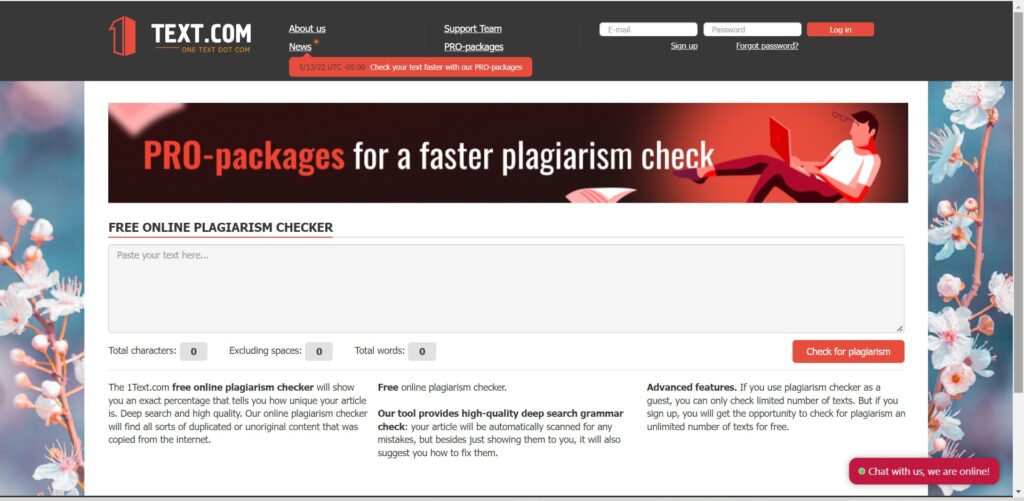Open the Chat with us online widget

point(924,471)
